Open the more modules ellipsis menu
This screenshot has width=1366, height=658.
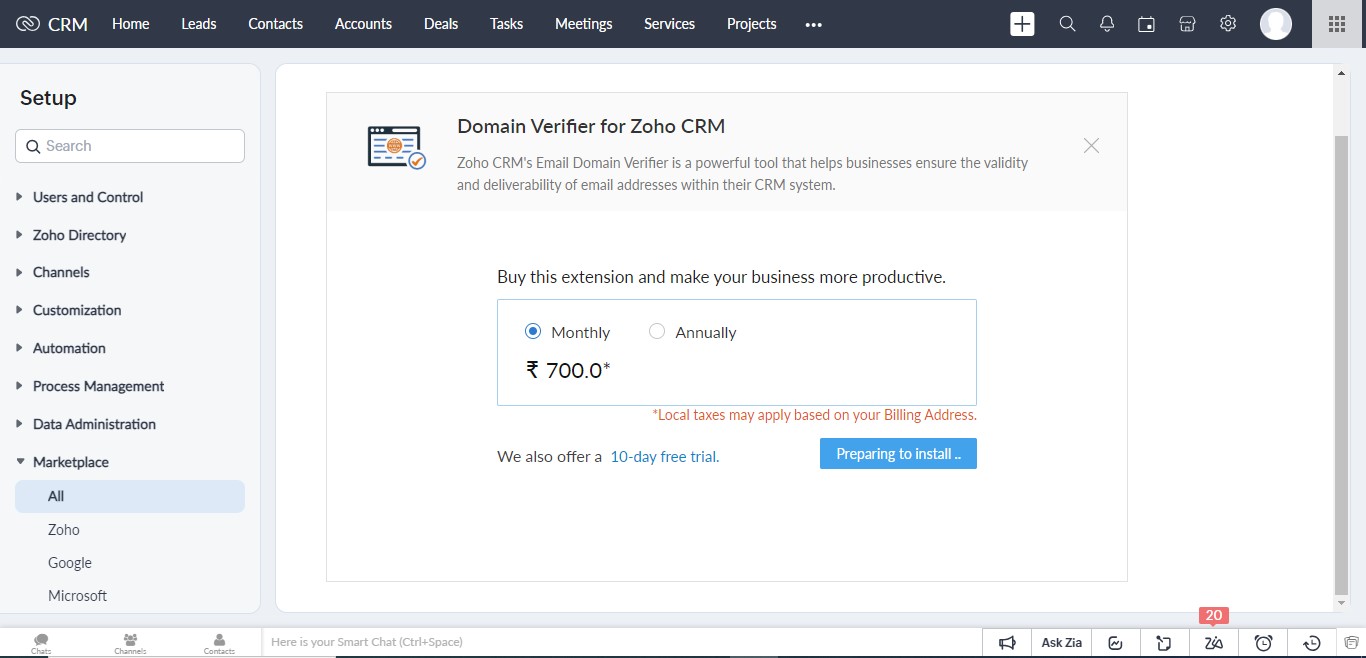[x=813, y=24]
